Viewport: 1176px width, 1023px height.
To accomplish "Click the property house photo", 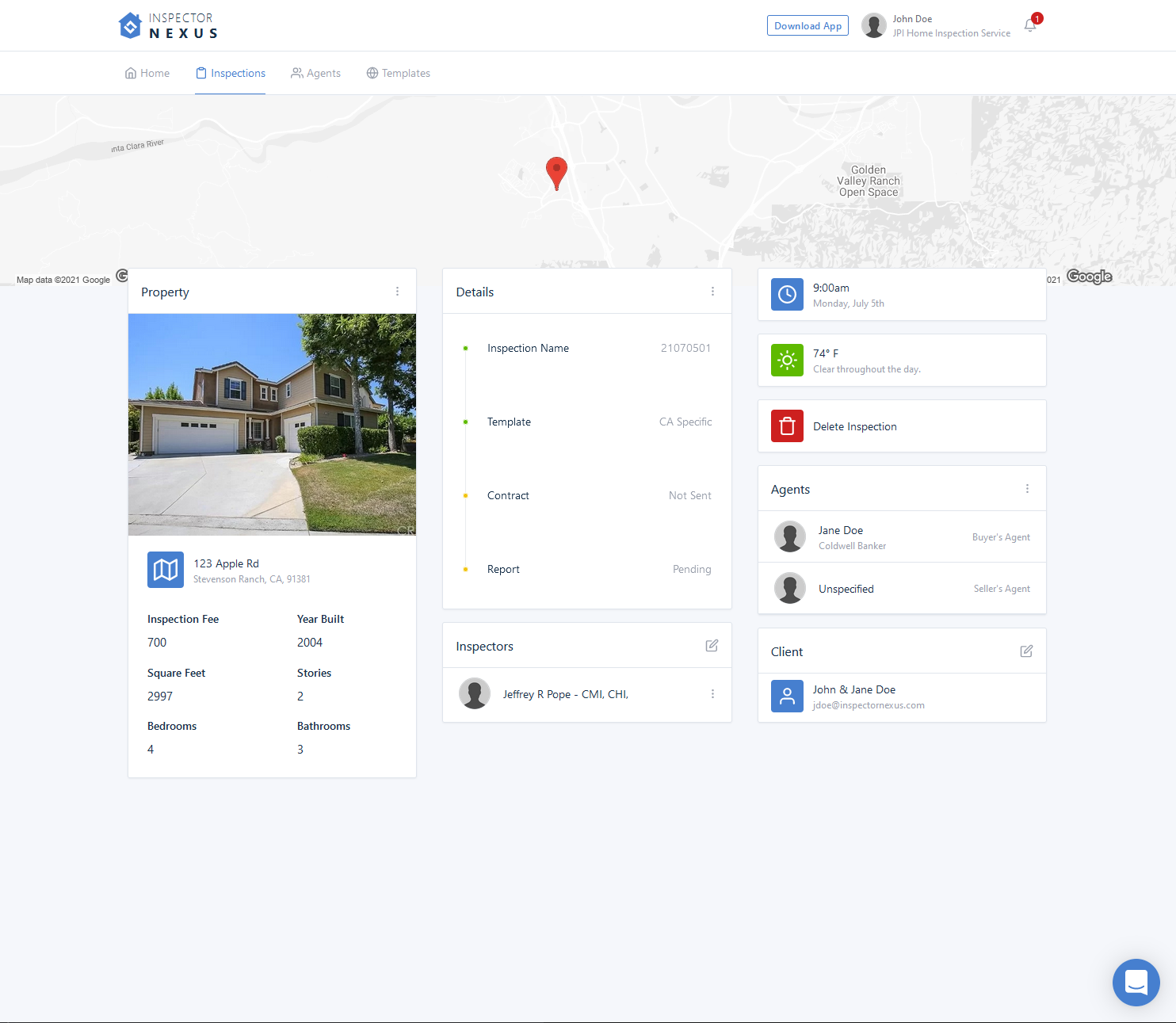I will (x=272, y=424).
